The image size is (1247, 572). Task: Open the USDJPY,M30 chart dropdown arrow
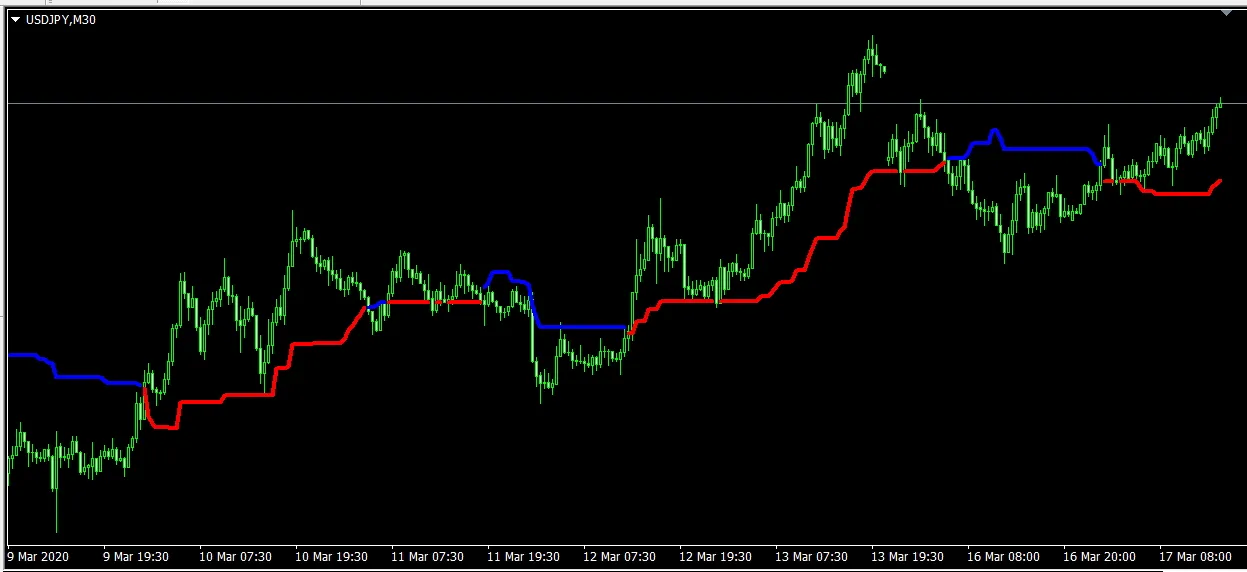coord(15,20)
